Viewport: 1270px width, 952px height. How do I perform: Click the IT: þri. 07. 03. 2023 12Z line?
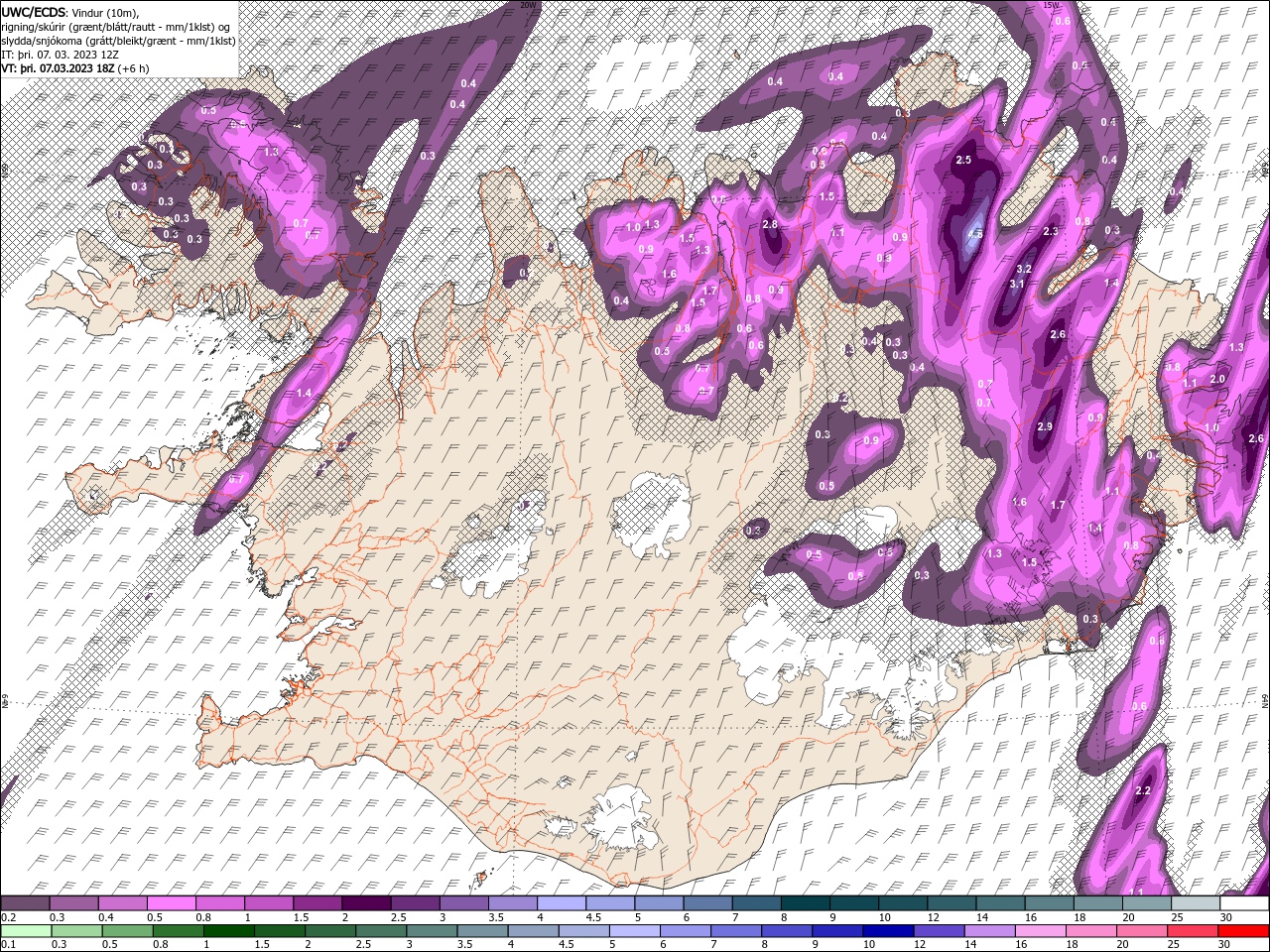click(58, 54)
